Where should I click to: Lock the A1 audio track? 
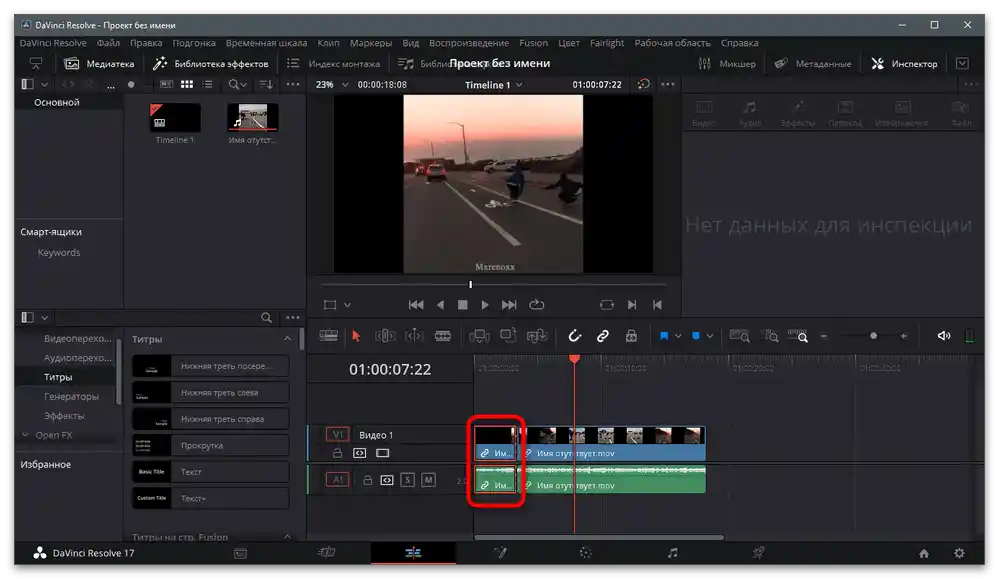(x=368, y=480)
